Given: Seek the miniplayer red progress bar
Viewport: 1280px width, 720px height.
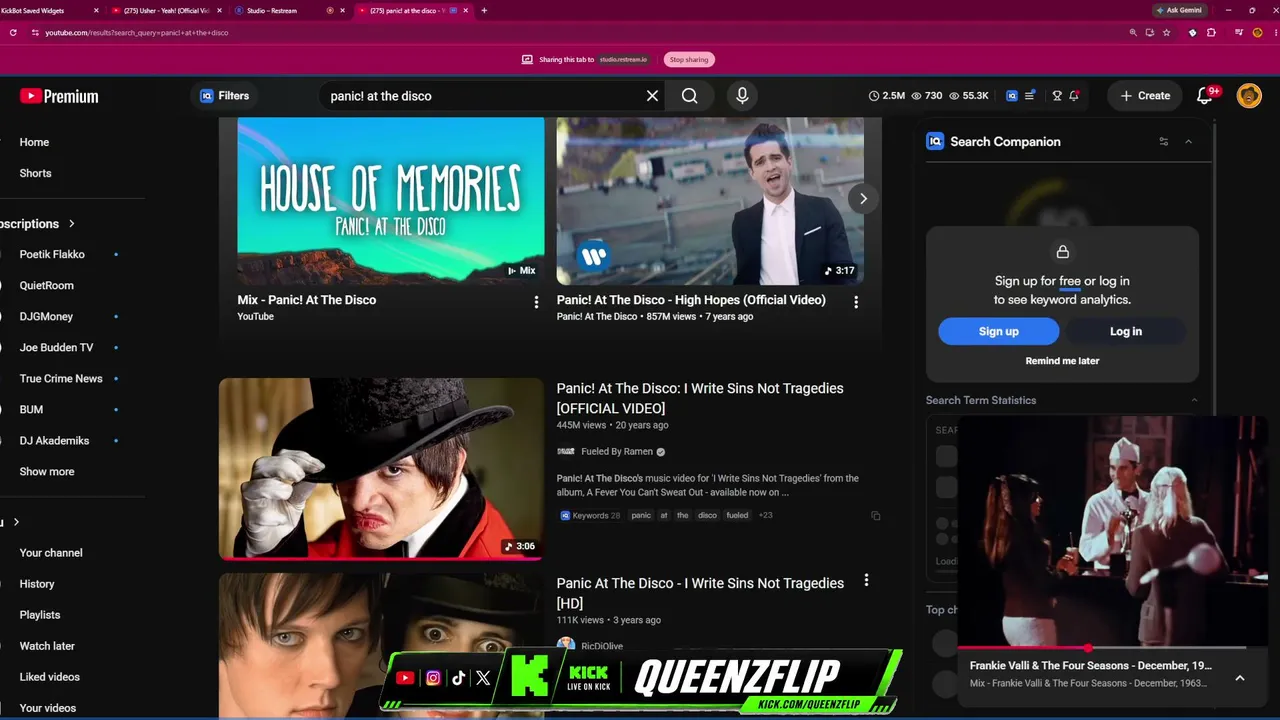Looking at the screenshot, I should (x=1102, y=648).
